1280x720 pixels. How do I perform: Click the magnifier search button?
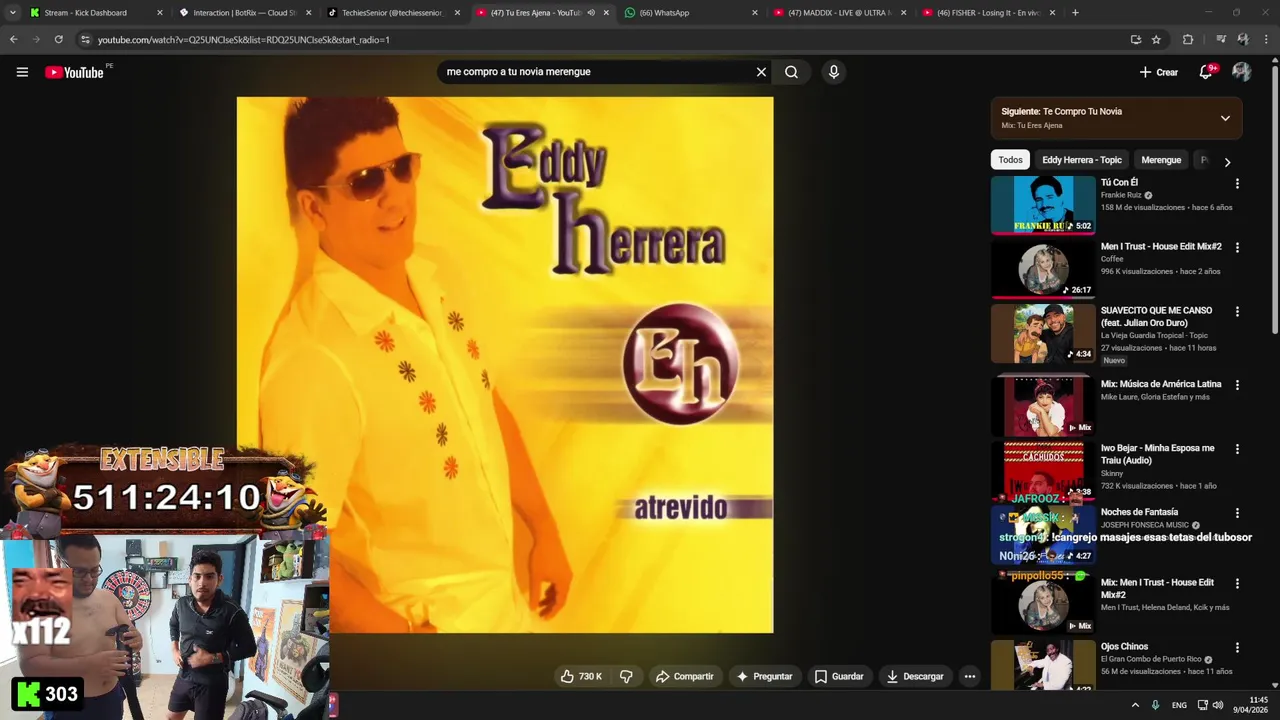(x=791, y=72)
